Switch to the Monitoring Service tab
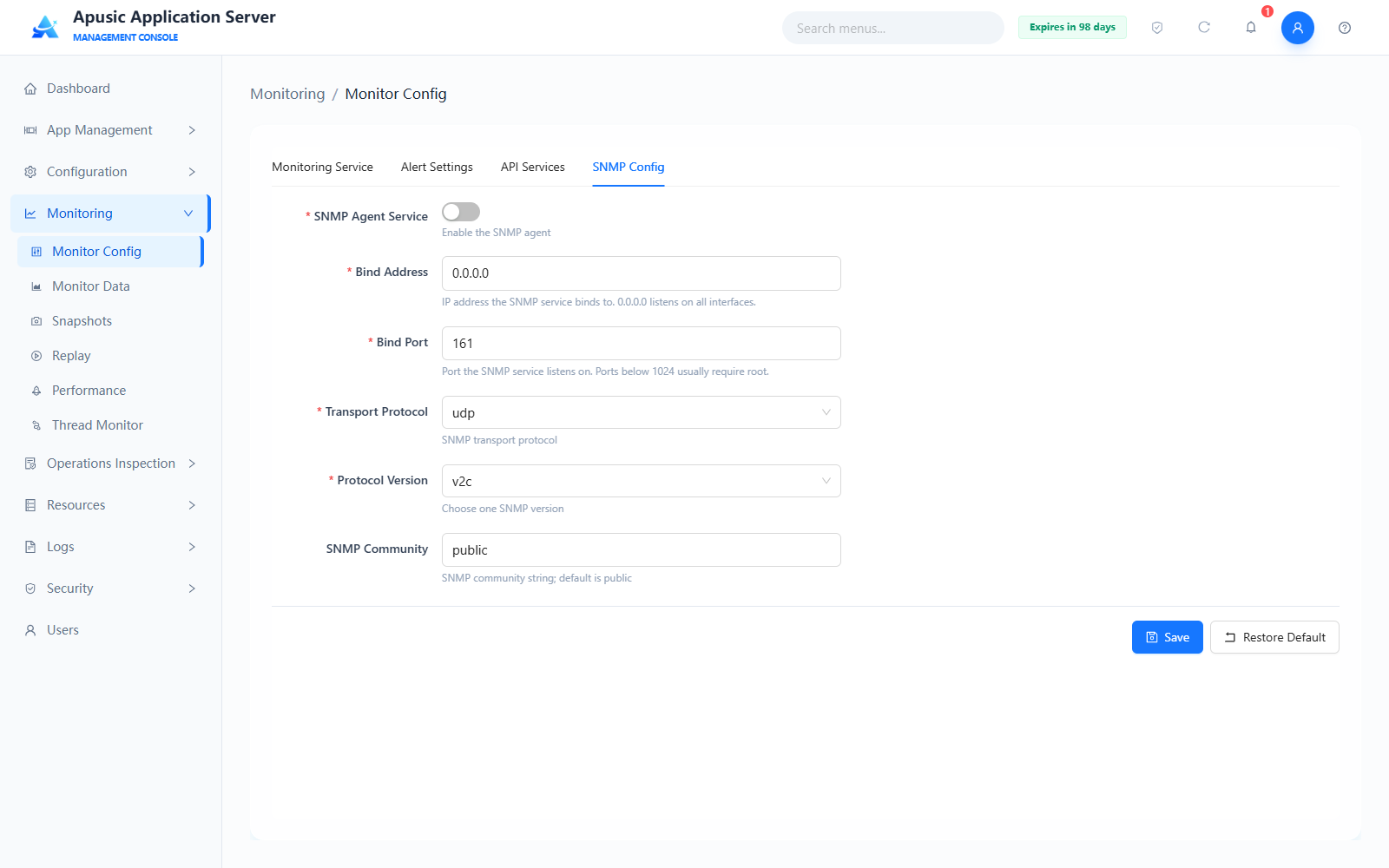Viewport: 1389px width, 868px height. (322, 167)
